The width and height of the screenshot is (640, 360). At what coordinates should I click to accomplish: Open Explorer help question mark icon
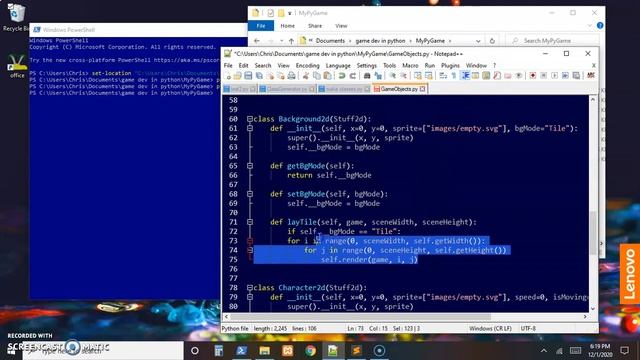point(600,25)
